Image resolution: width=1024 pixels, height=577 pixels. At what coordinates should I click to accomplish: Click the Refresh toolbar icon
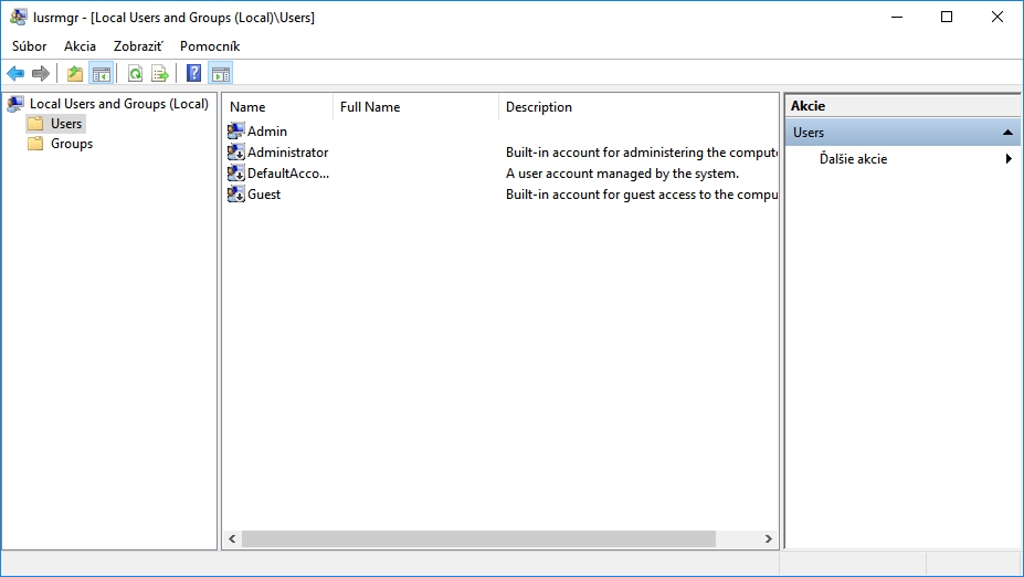(x=135, y=73)
